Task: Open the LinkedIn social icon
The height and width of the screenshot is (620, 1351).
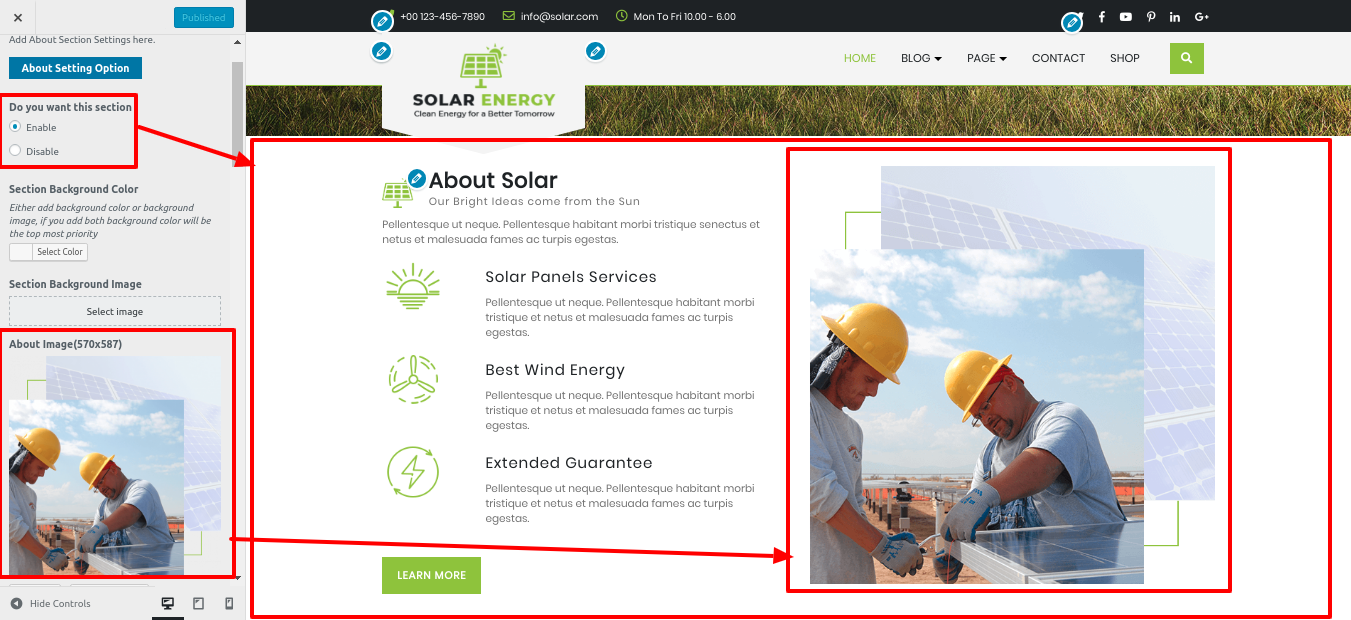Action: tap(1175, 16)
